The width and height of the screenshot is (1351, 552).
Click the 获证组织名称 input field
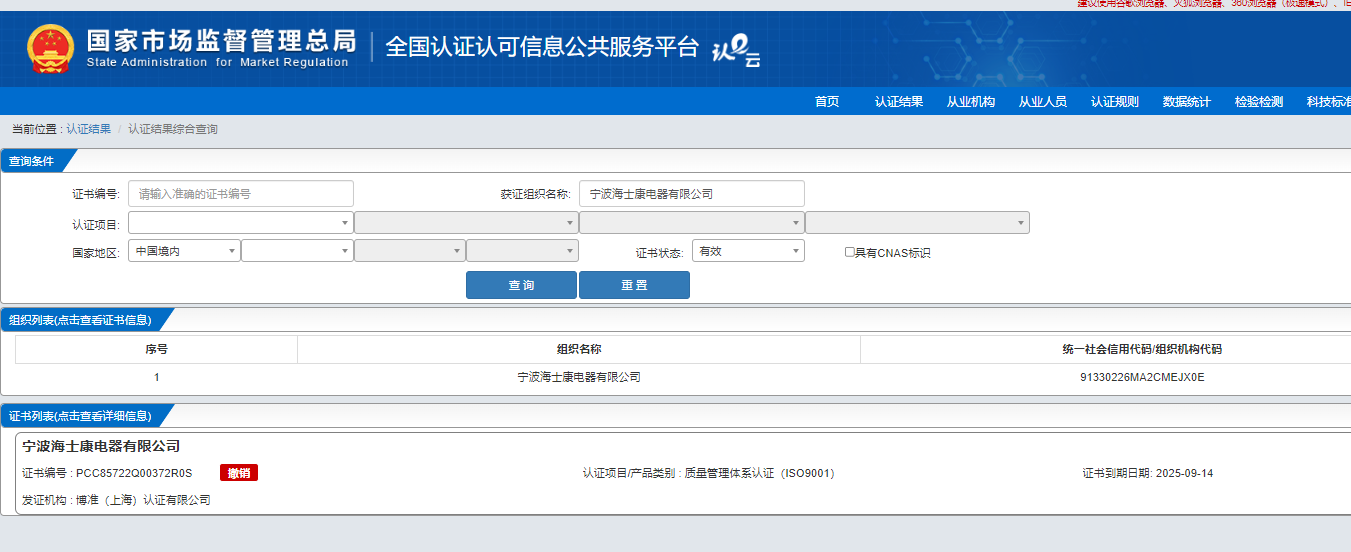(x=692, y=194)
